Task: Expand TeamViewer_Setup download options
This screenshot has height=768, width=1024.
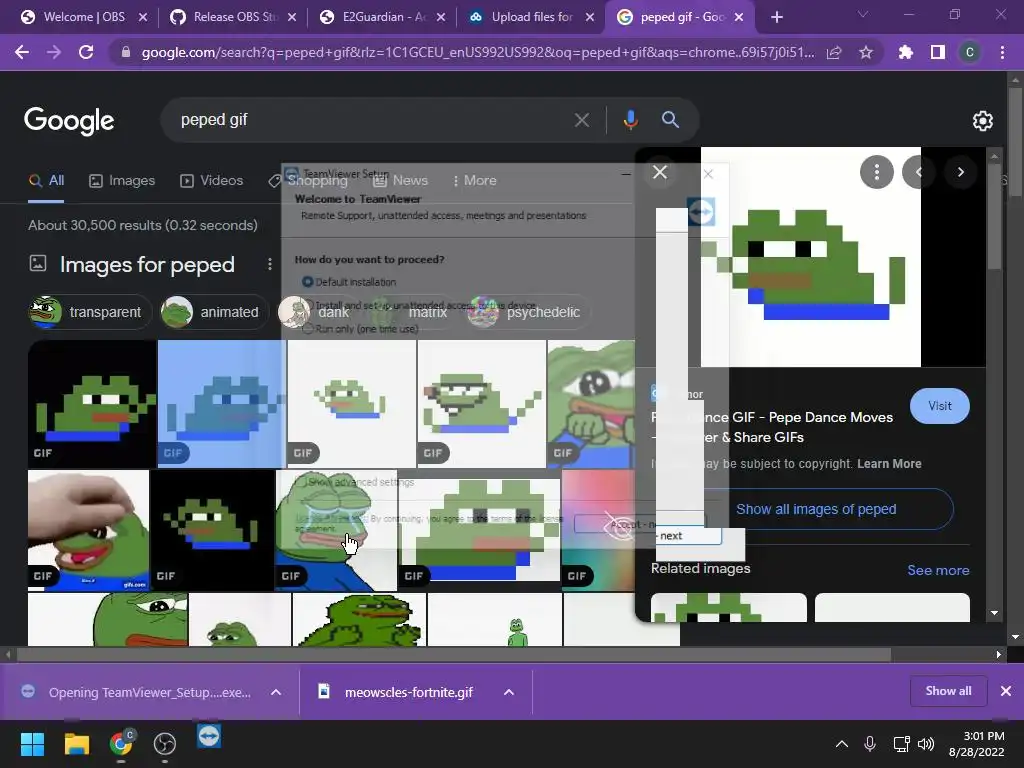Action: 276,692
